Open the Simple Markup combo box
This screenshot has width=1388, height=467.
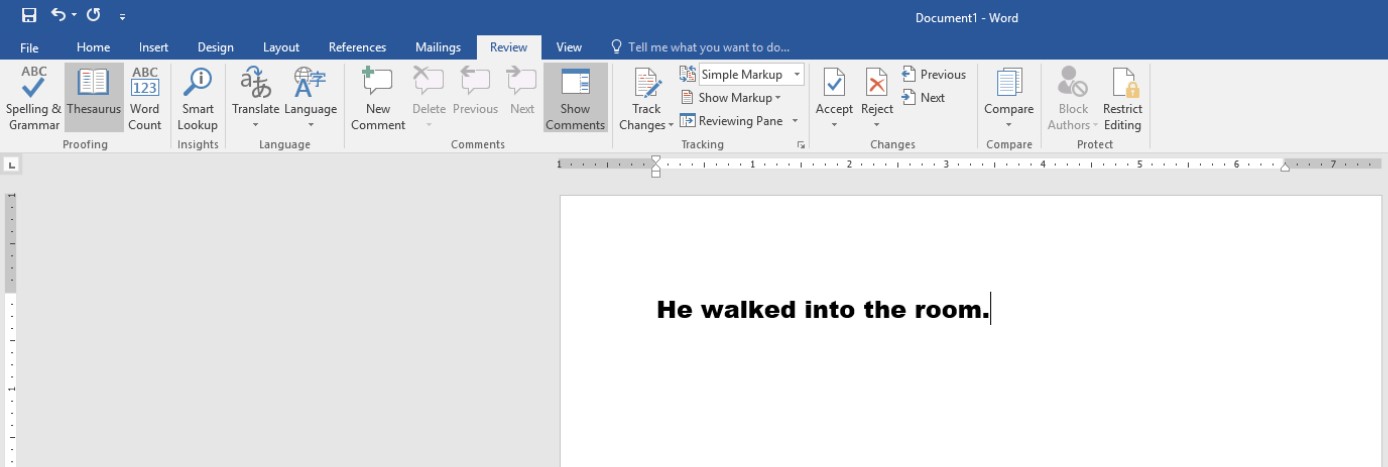[x=750, y=75]
